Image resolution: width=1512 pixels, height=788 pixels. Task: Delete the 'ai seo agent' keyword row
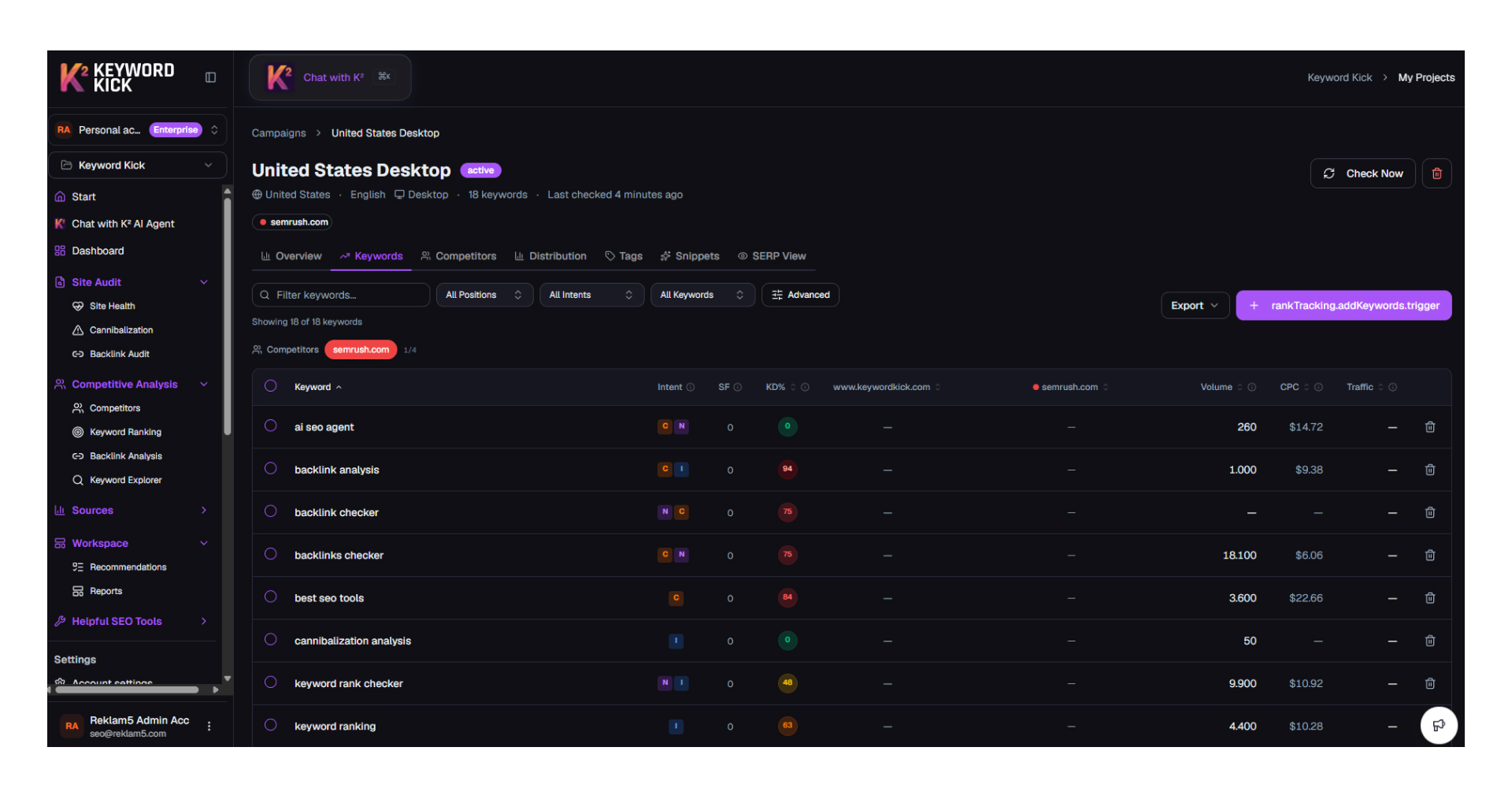pos(1430,427)
